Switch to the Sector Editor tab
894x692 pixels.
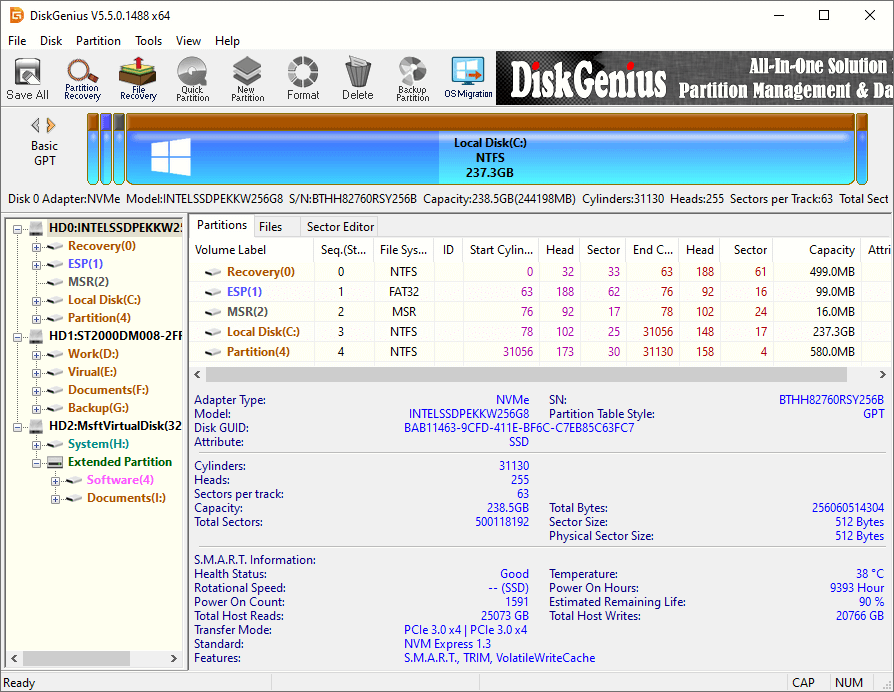tap(339, 226)
